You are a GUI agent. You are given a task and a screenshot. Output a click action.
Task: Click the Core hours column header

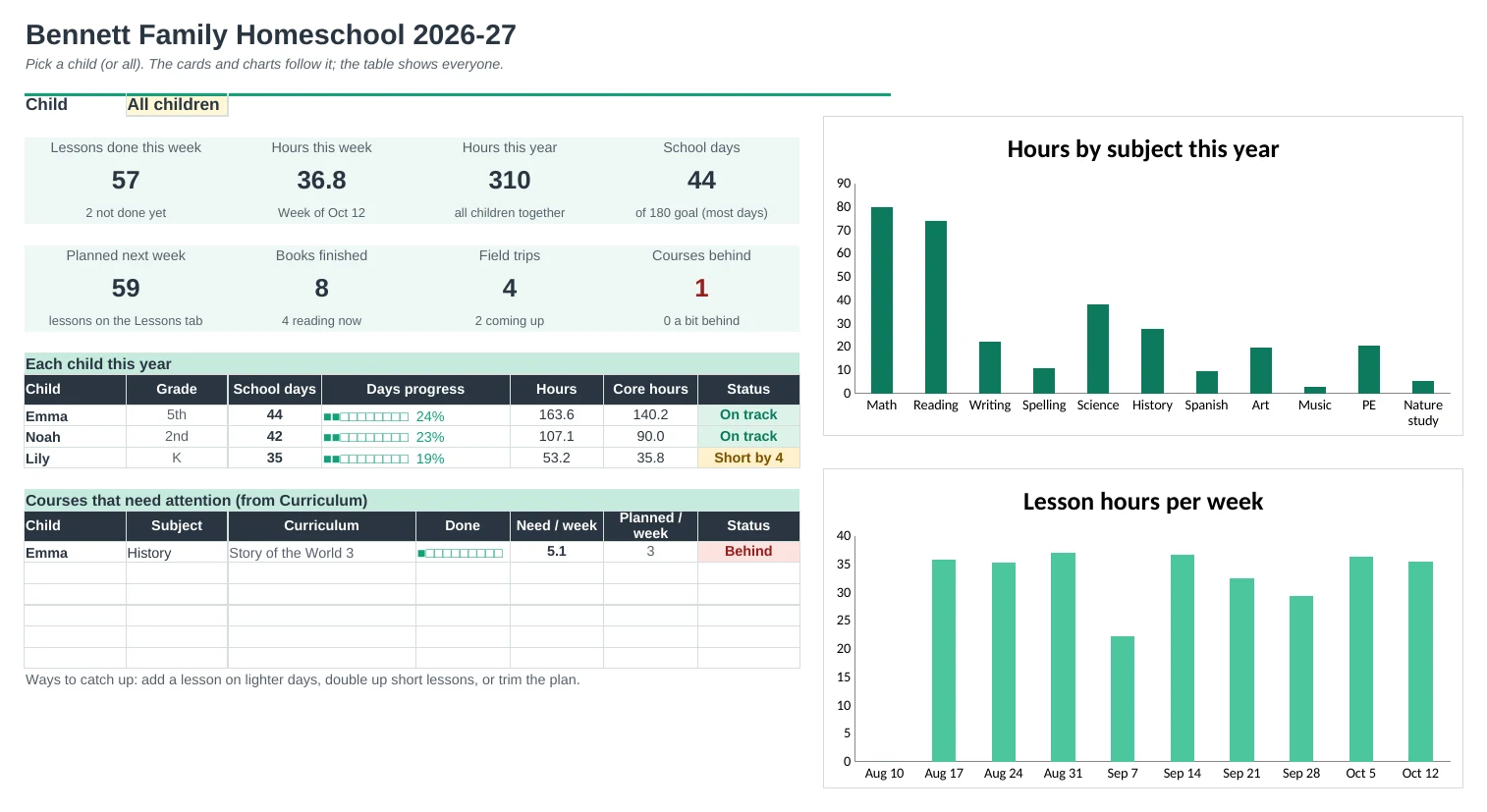650,389
